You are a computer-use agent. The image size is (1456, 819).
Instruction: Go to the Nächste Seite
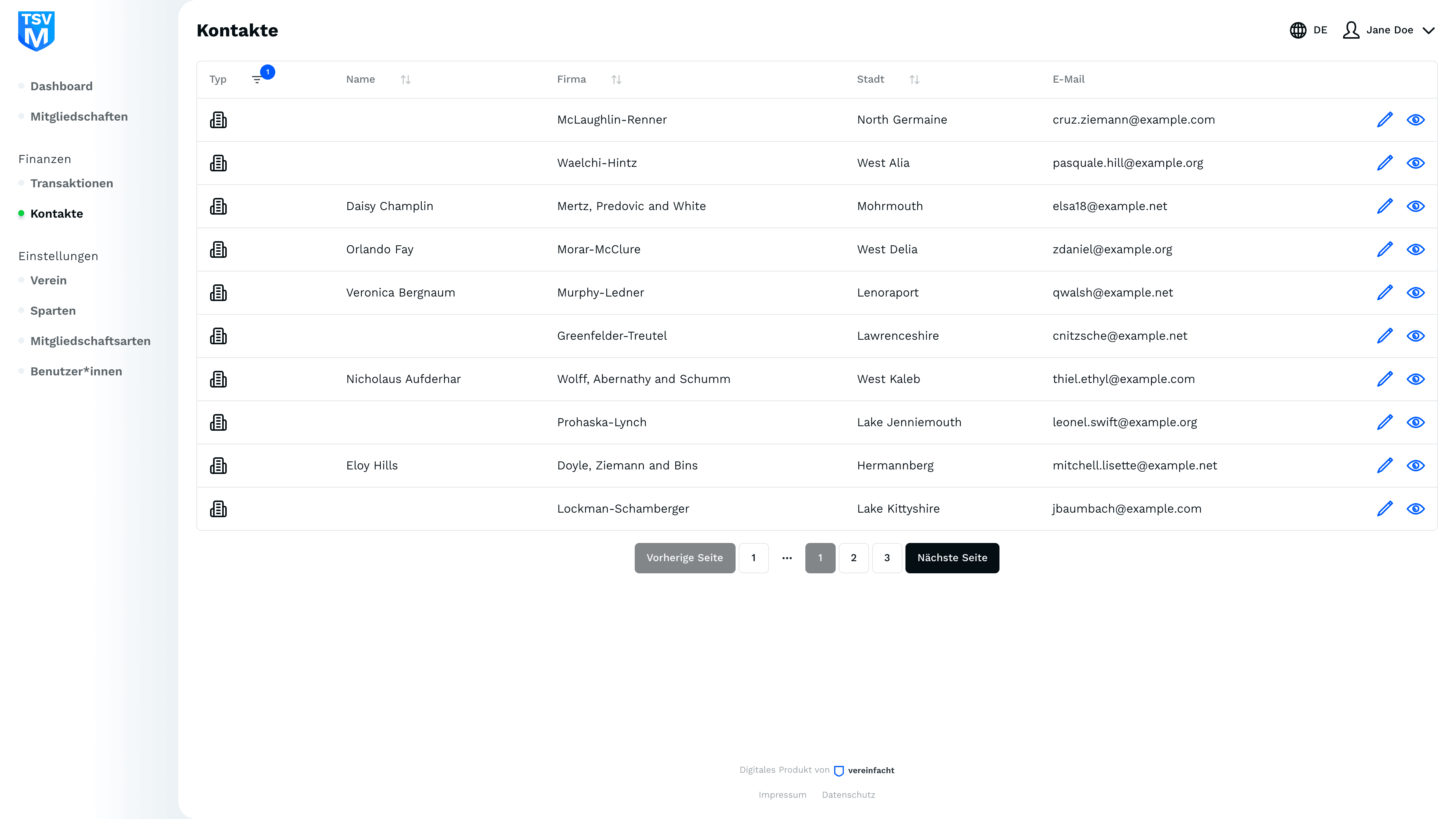952,558
